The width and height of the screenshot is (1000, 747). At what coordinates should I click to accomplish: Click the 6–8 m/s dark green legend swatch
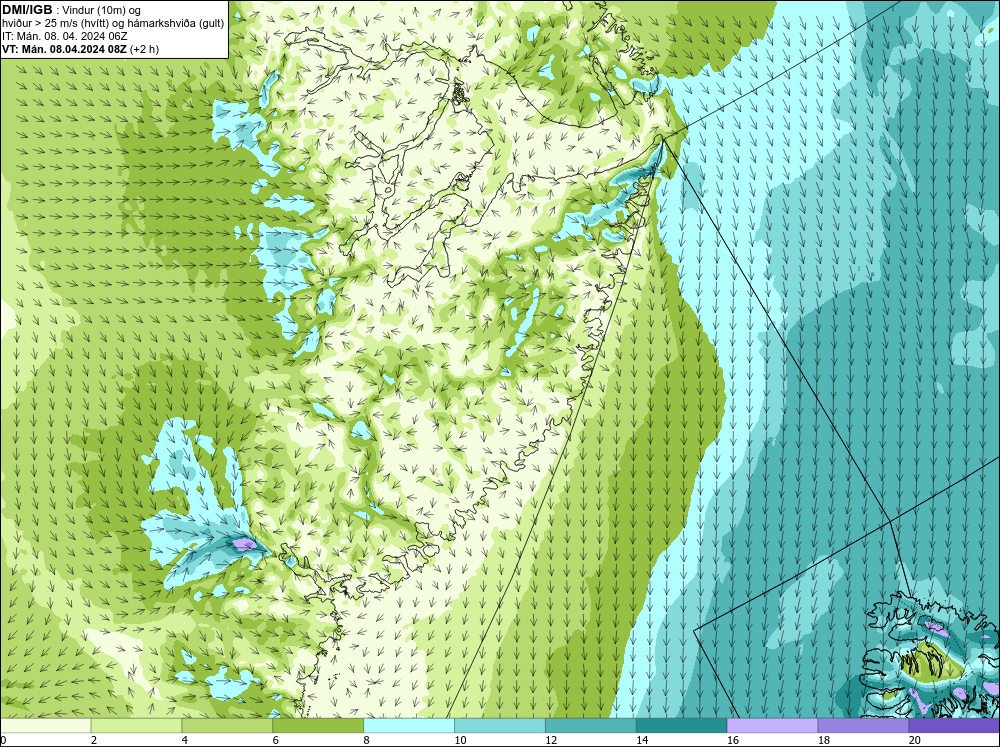tap(318, 725)
